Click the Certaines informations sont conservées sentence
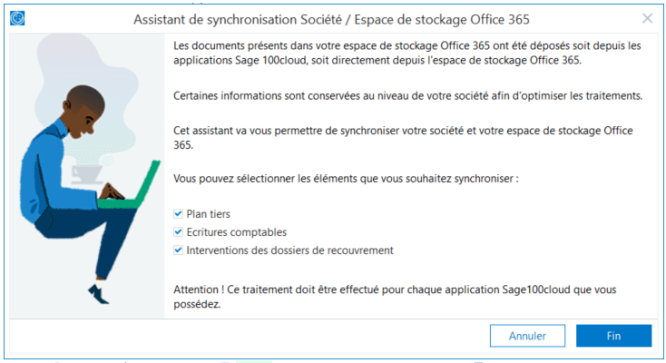Screen dimensions: 666x363 (408, 96)
